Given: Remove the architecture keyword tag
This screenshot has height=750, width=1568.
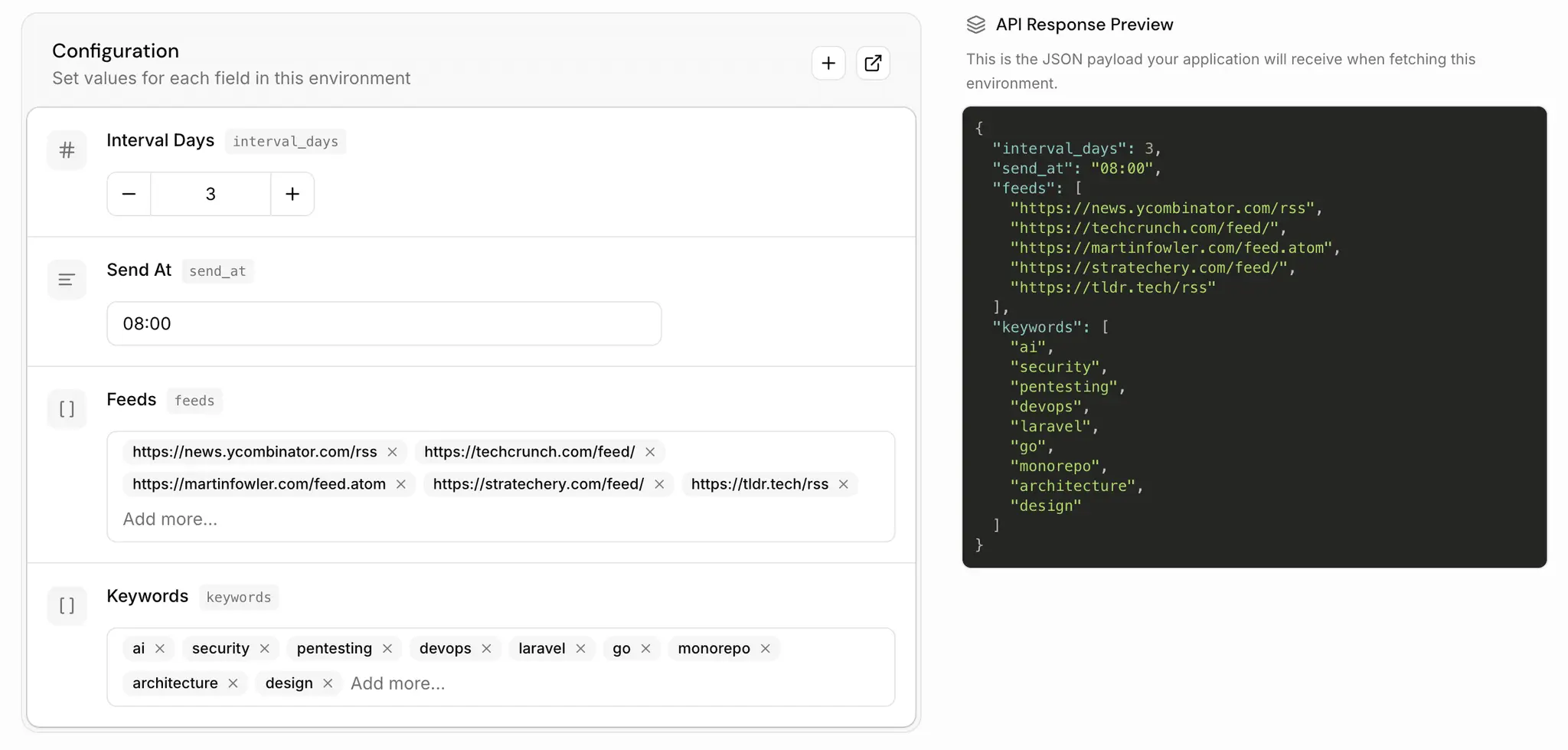Looking at the screenshot, I should click(233, 683).
